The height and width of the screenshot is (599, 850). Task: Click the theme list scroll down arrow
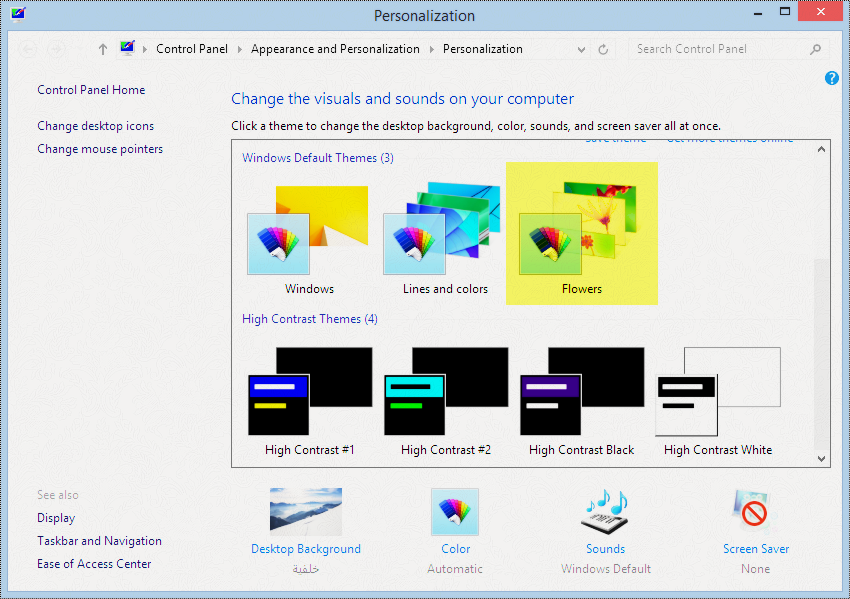pyautogui.click(x=821, y=459)
